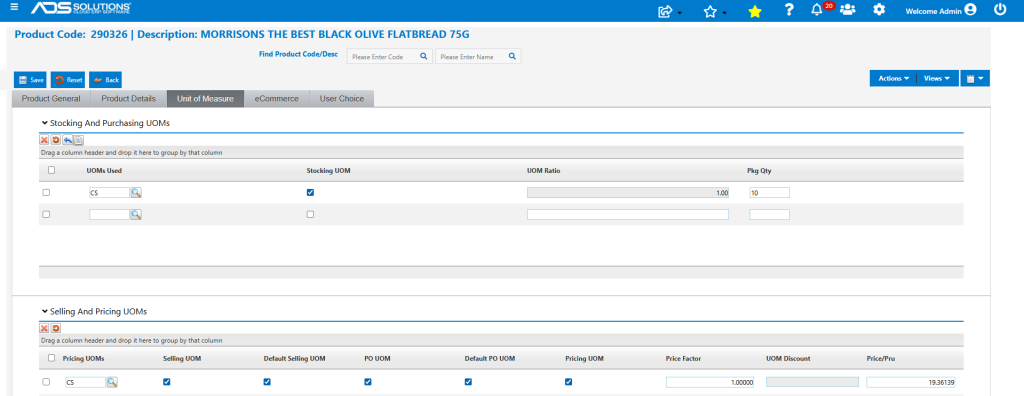
Task: Click the Reset button
Action: (69, 80)
